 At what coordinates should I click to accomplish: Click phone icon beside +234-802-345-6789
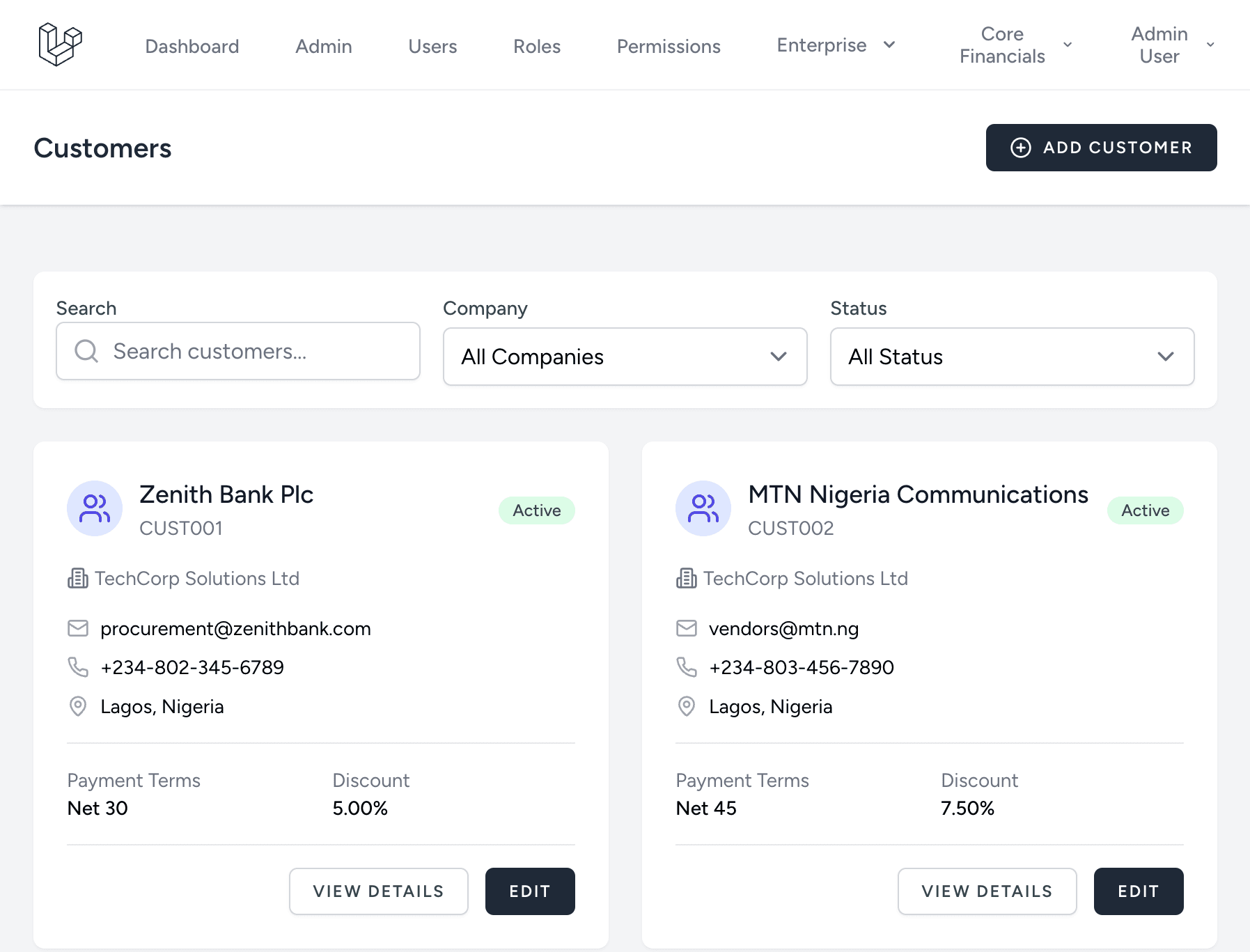[78, 667]
